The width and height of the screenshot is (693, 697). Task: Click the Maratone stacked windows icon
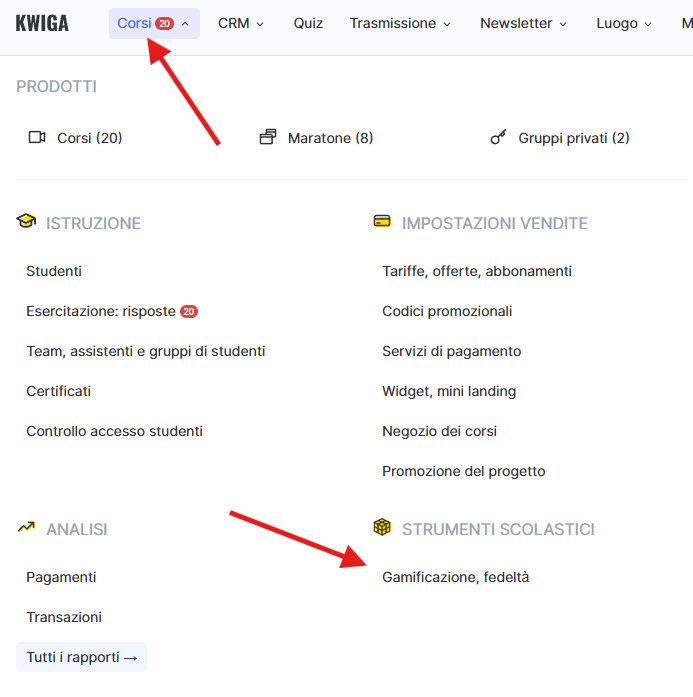pos(267,138)
